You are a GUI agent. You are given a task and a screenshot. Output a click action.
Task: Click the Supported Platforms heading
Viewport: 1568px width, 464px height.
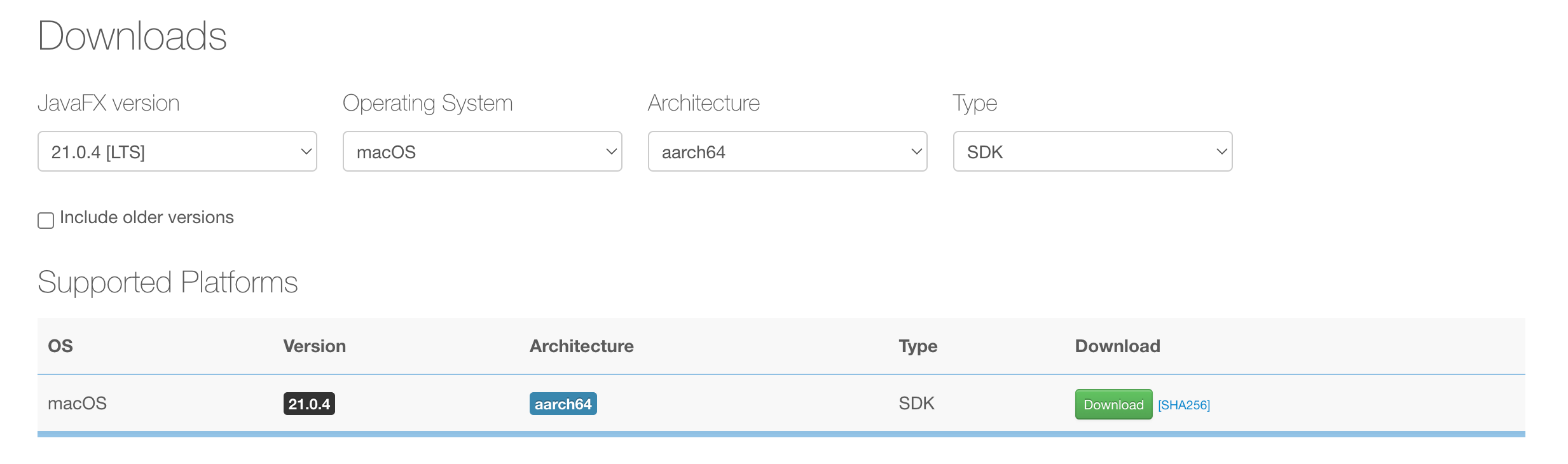click(168, 282)
